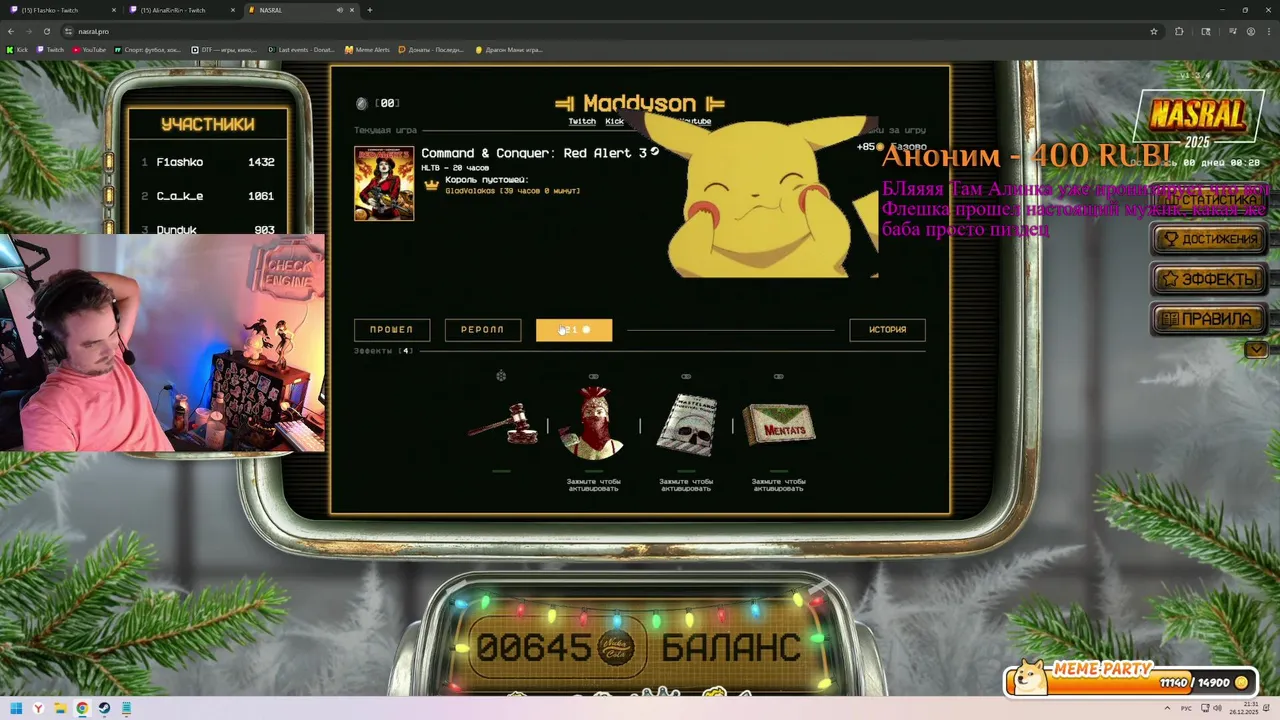
Task: Click the coin counter icon near [00]
Action: 362,103
